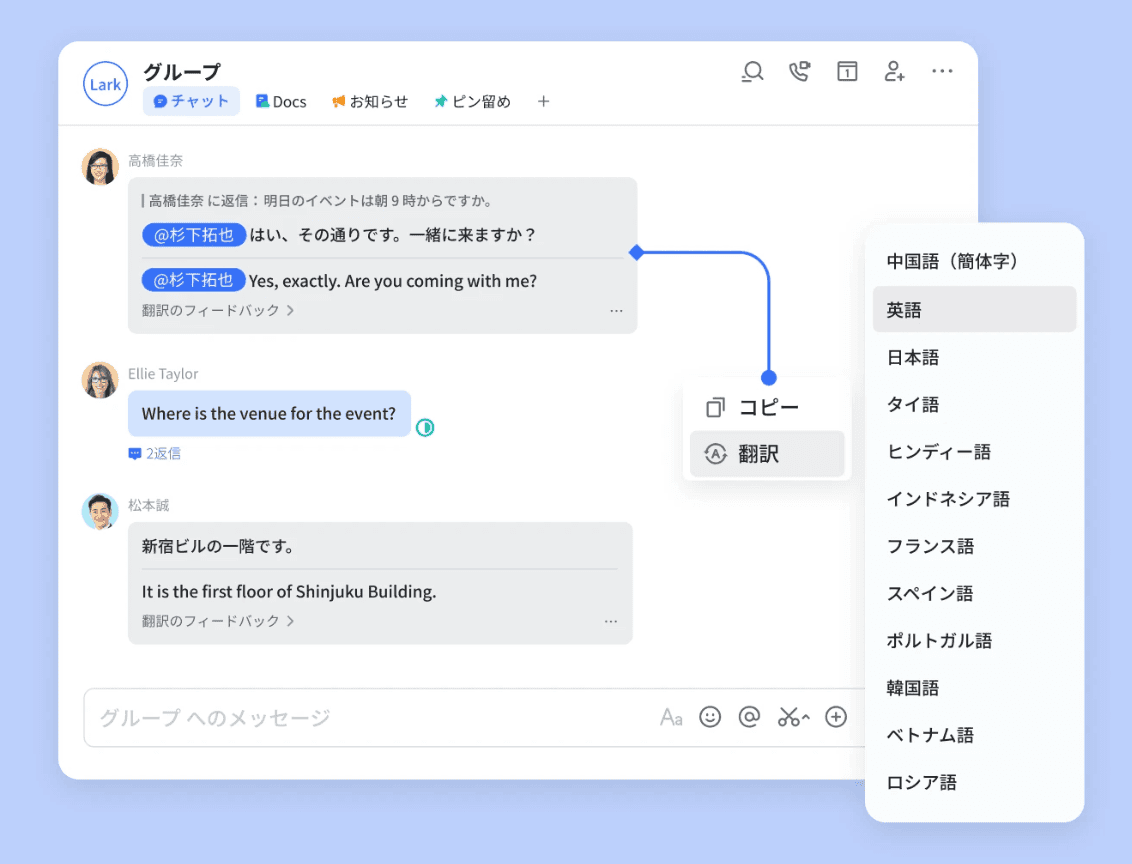The width and height of the screenshot is (1132, 864).
Task: Open ellipsis menu on 高橋佳奈's translated message
Action: click(616, 311)
